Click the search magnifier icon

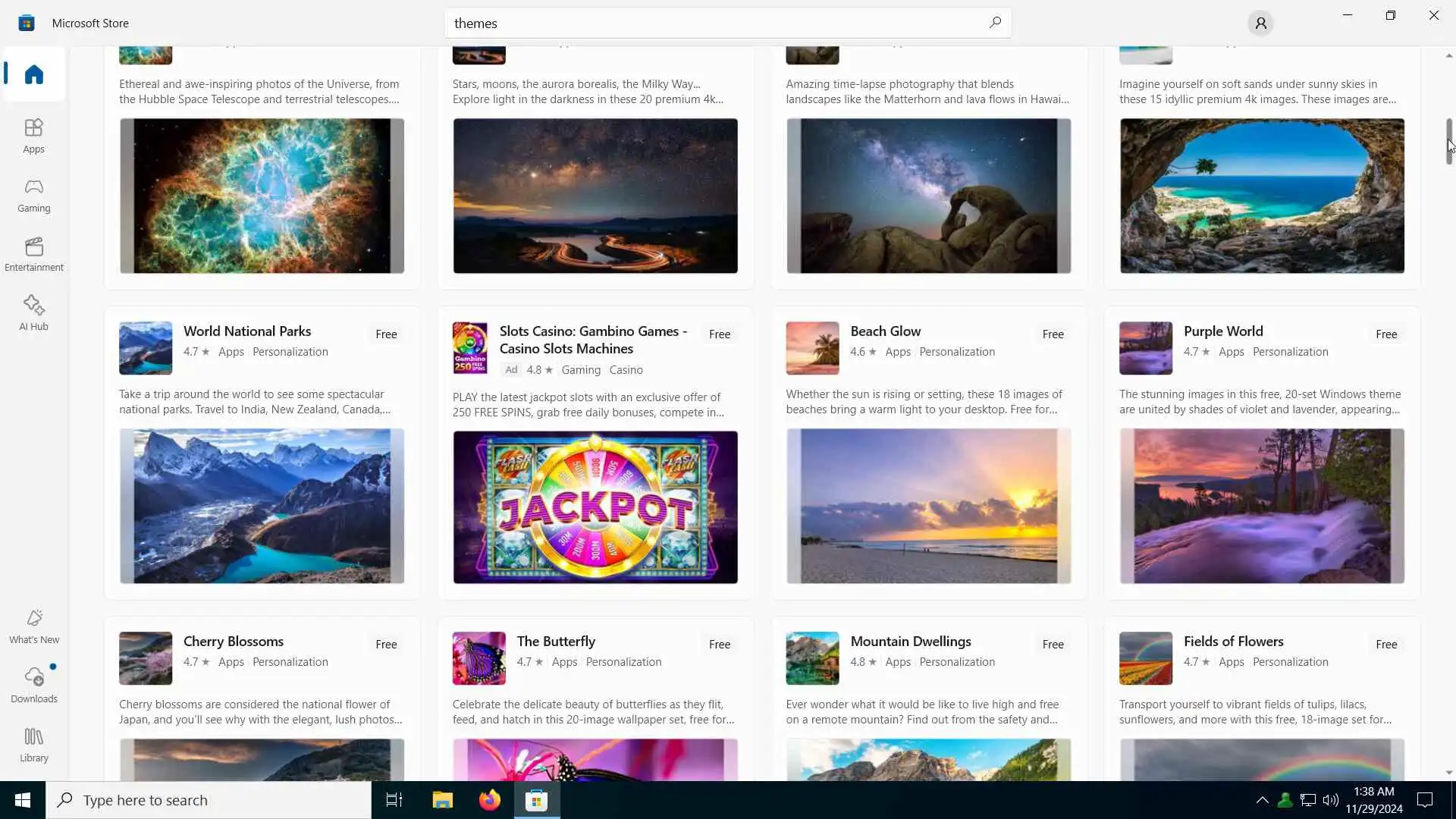coord(995,23)
